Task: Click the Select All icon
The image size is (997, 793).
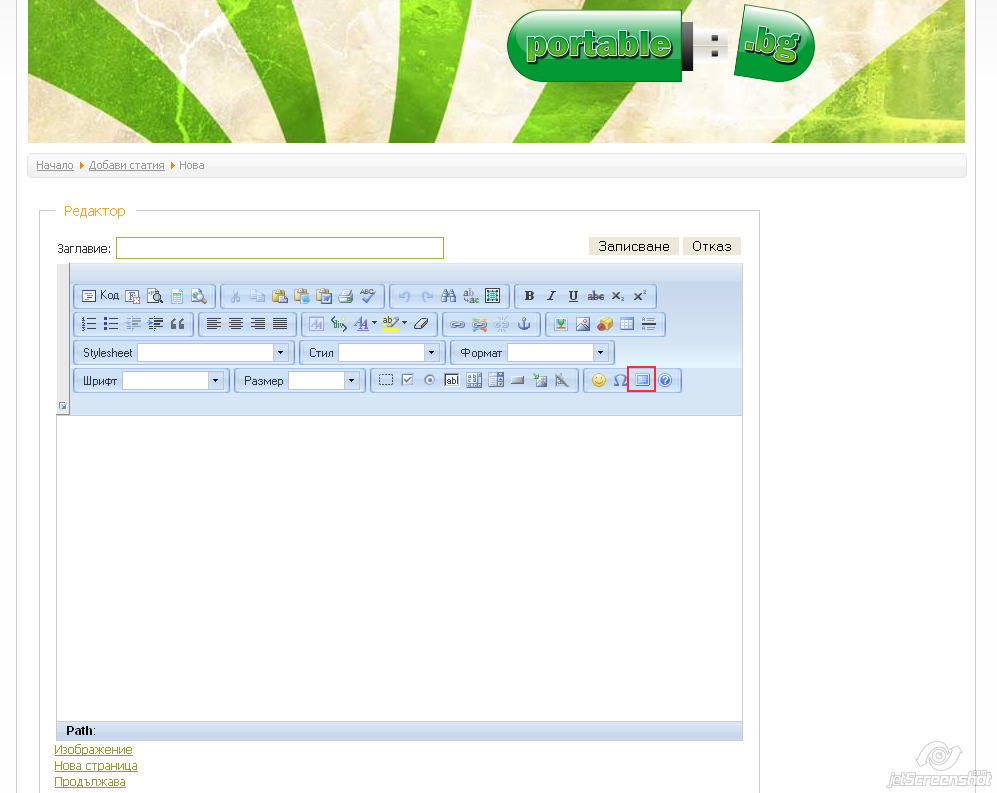Action: click(x=492, y=296)
